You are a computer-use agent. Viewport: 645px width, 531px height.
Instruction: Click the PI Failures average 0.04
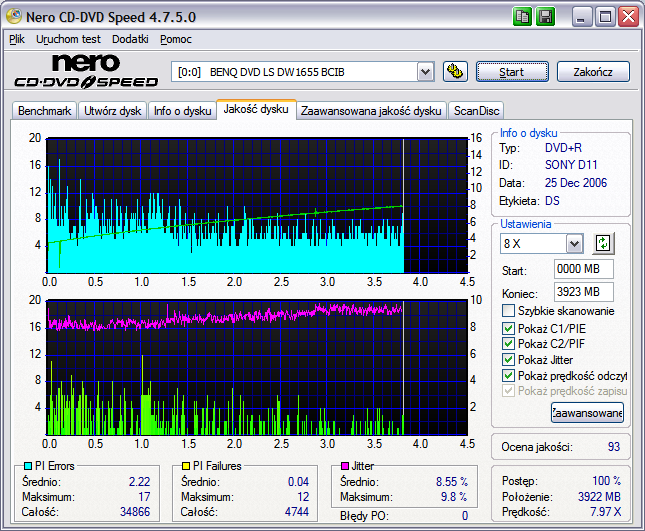298,482
